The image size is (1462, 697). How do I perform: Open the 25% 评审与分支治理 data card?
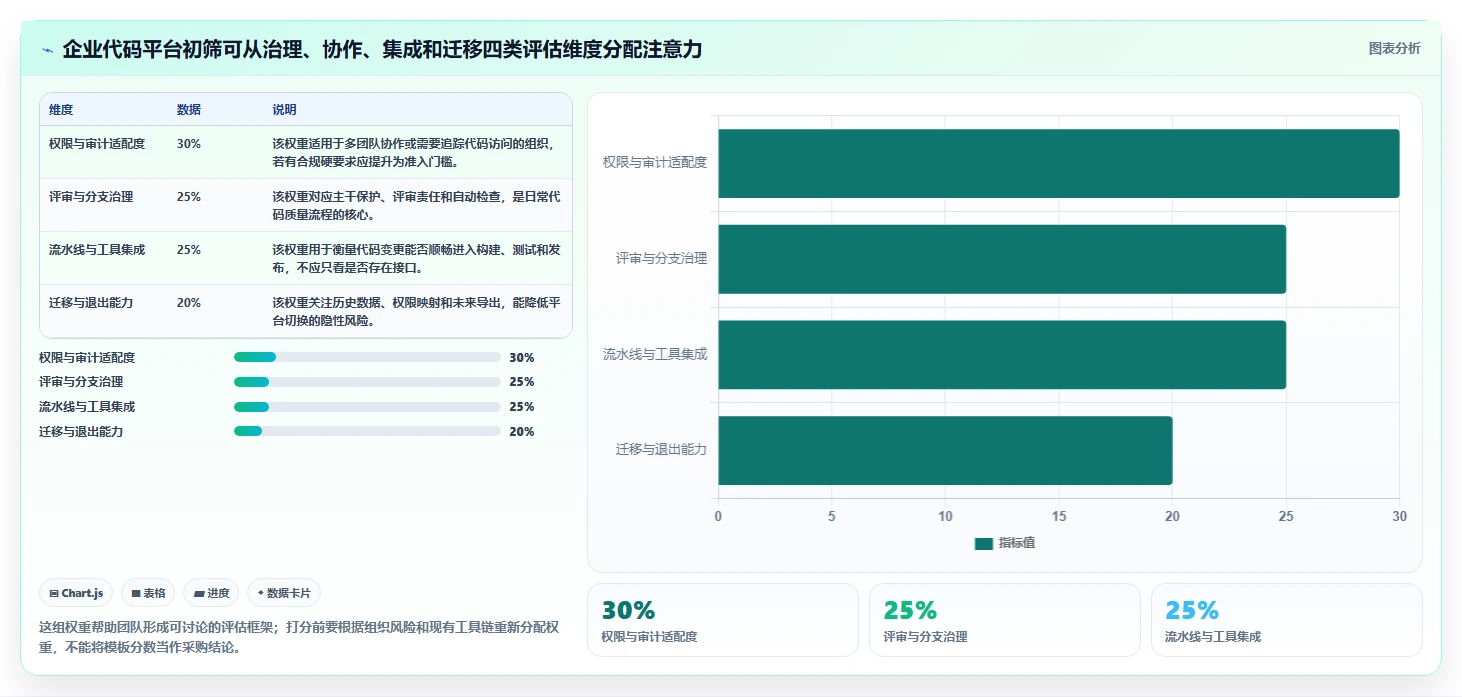(1005, 620)
